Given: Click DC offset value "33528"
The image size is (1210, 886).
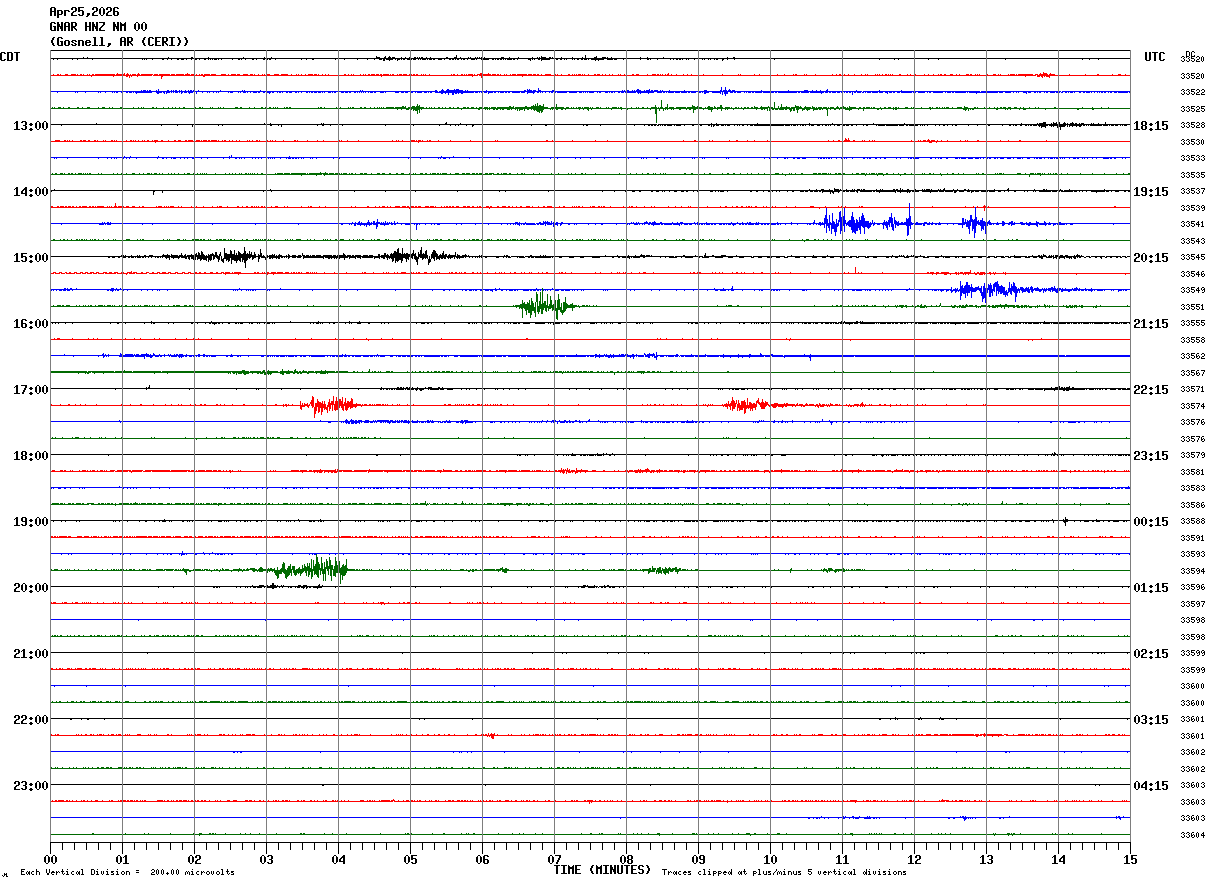Looking at the screenshot, I should 1192,126.
